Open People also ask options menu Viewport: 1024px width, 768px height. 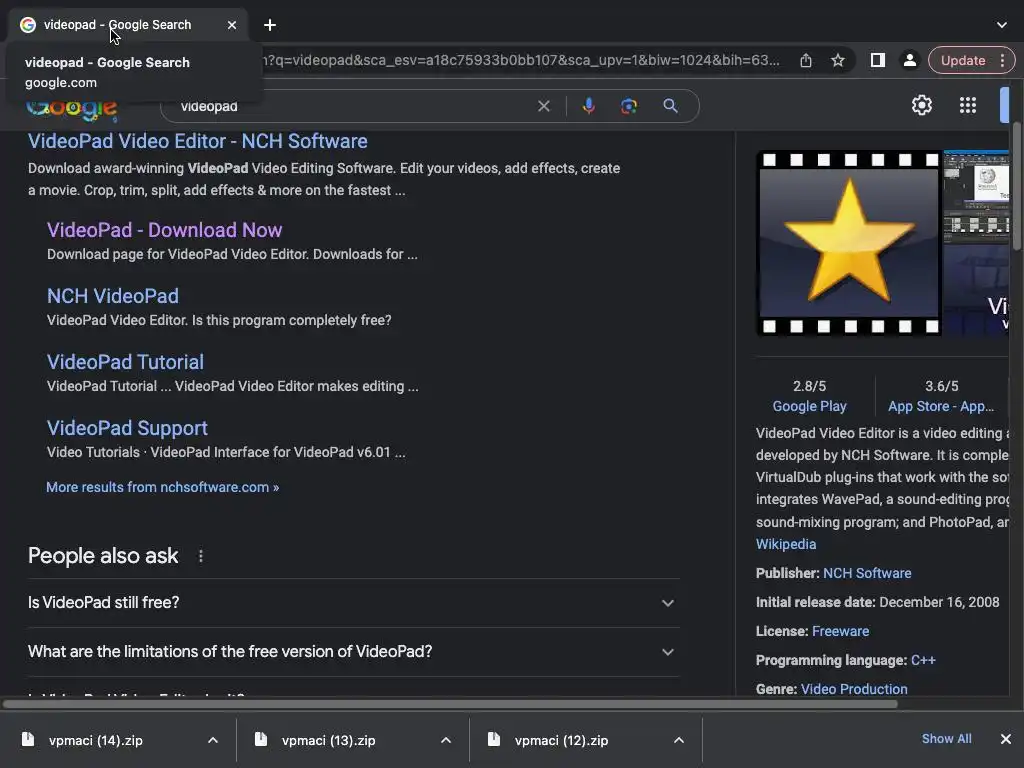(x=200, y=556)
